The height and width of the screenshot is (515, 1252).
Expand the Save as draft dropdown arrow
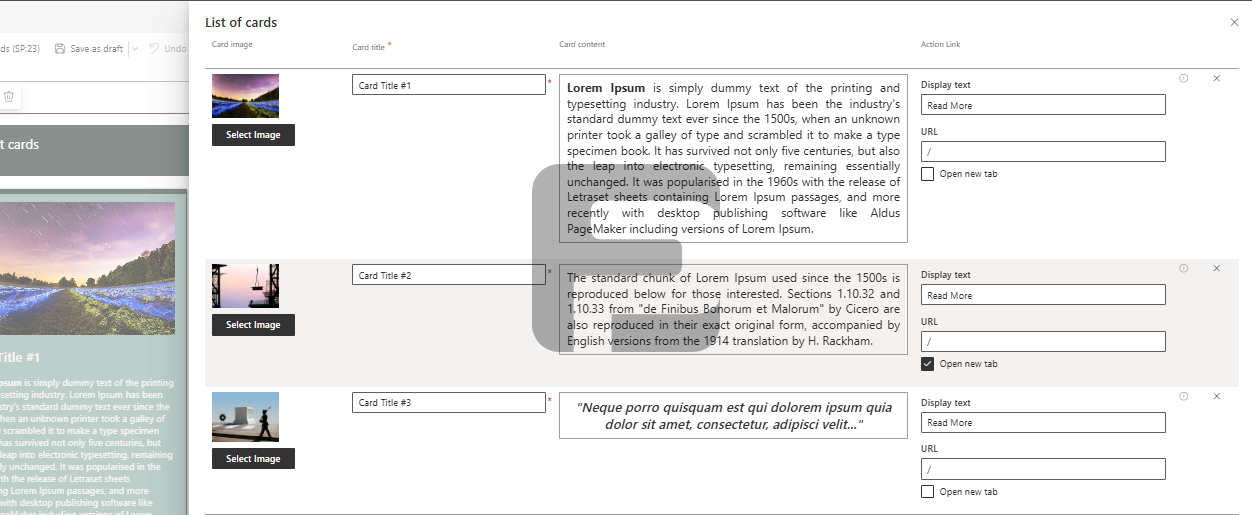[x=135, y=48]
